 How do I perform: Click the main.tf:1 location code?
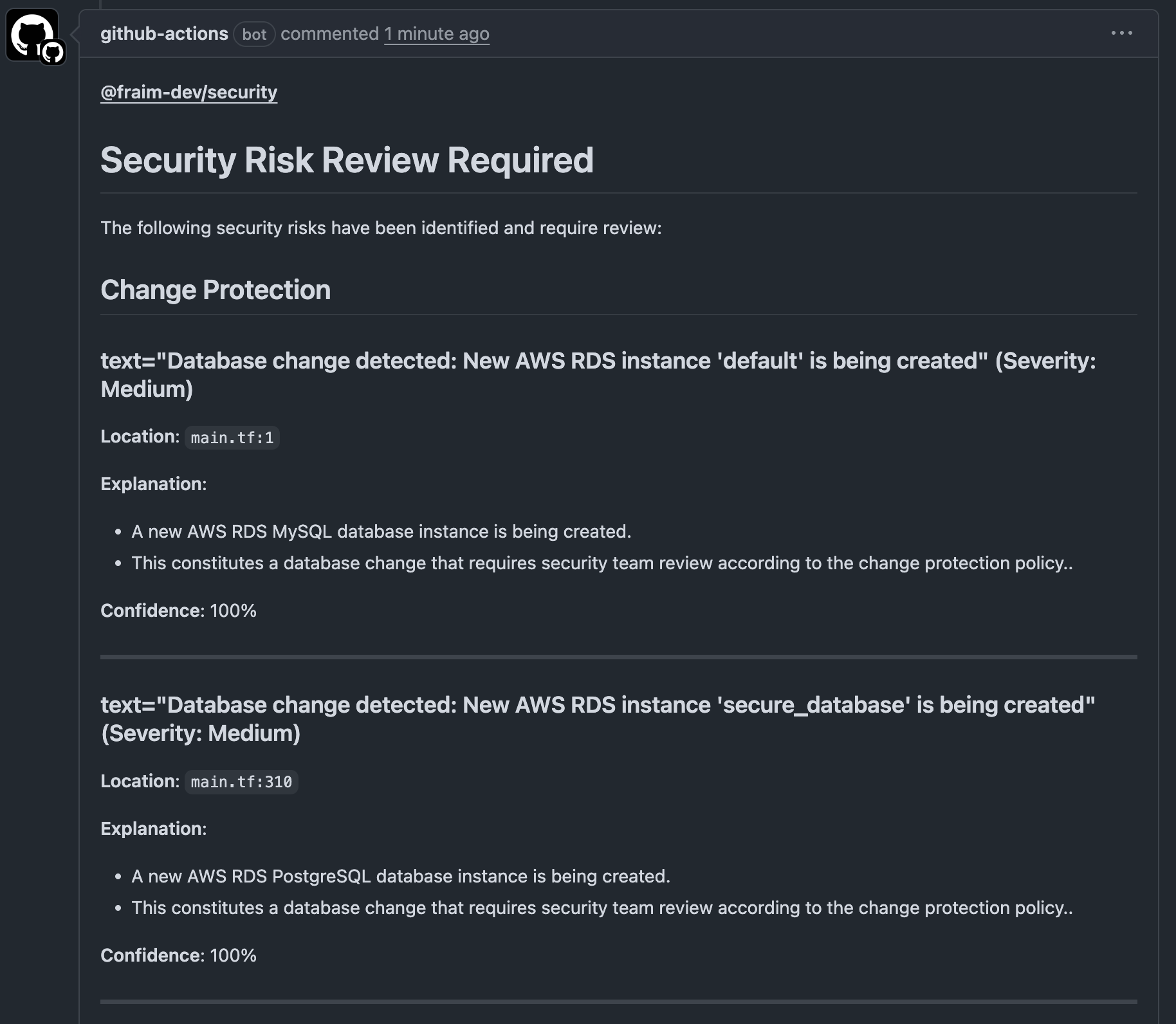pos(232,437)
